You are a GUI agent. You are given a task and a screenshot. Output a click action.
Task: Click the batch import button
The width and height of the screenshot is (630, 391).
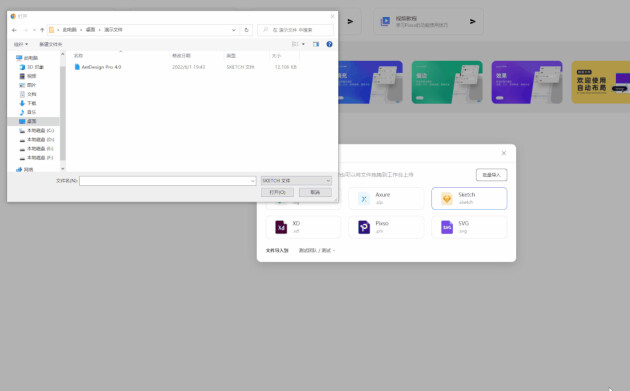491,175
